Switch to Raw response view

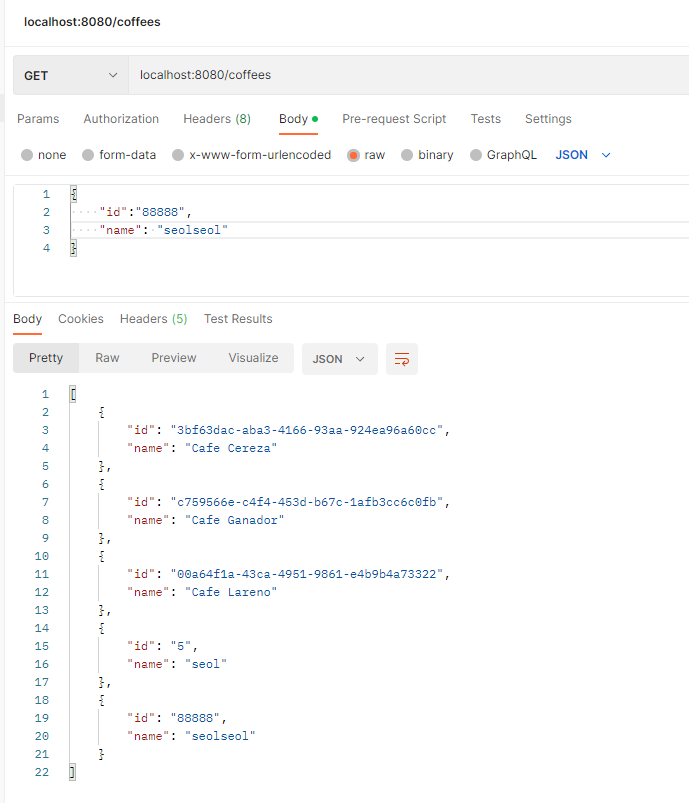tap(107, 358)
